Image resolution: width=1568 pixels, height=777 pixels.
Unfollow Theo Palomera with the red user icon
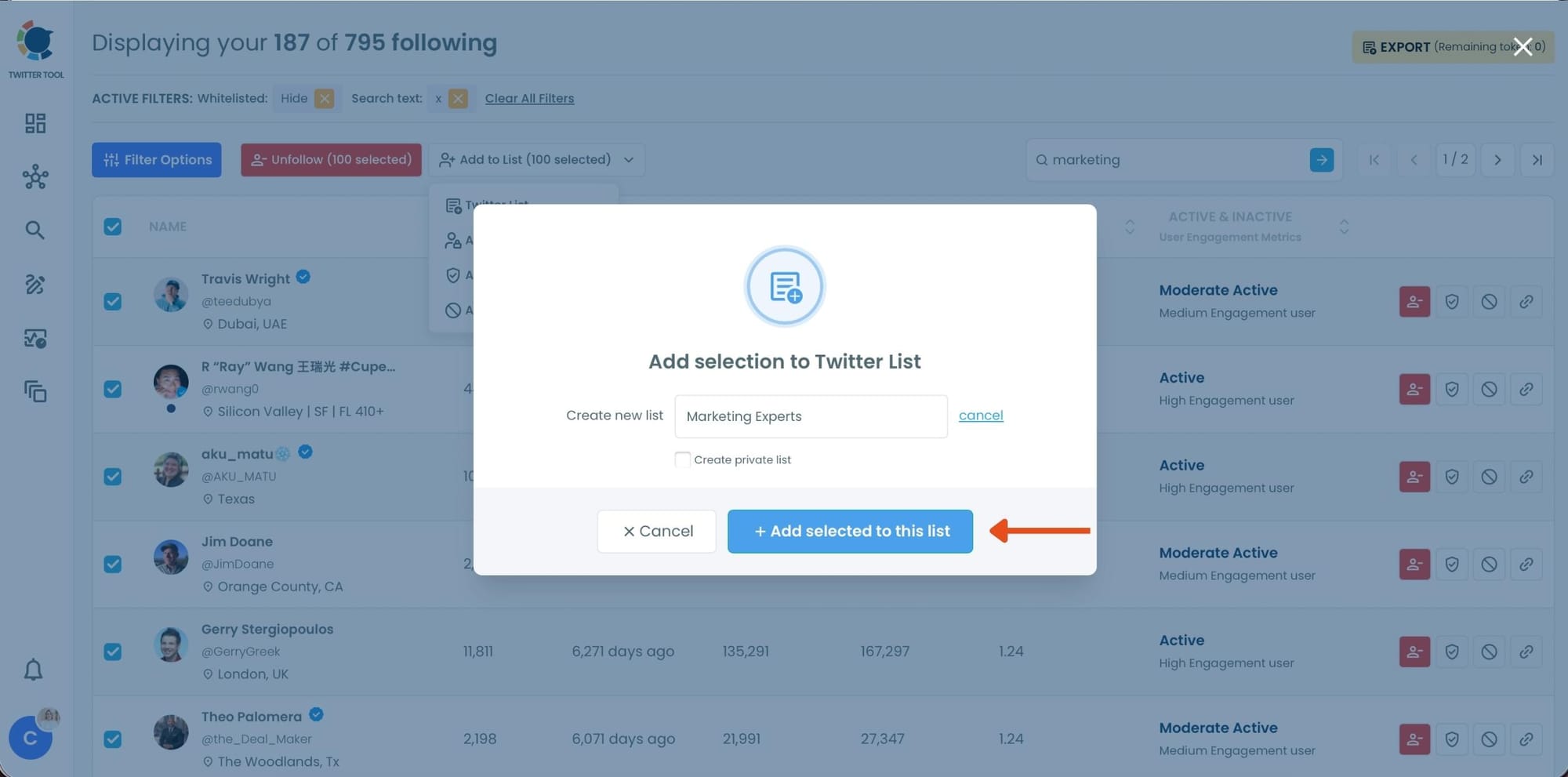click(1414, 739)
